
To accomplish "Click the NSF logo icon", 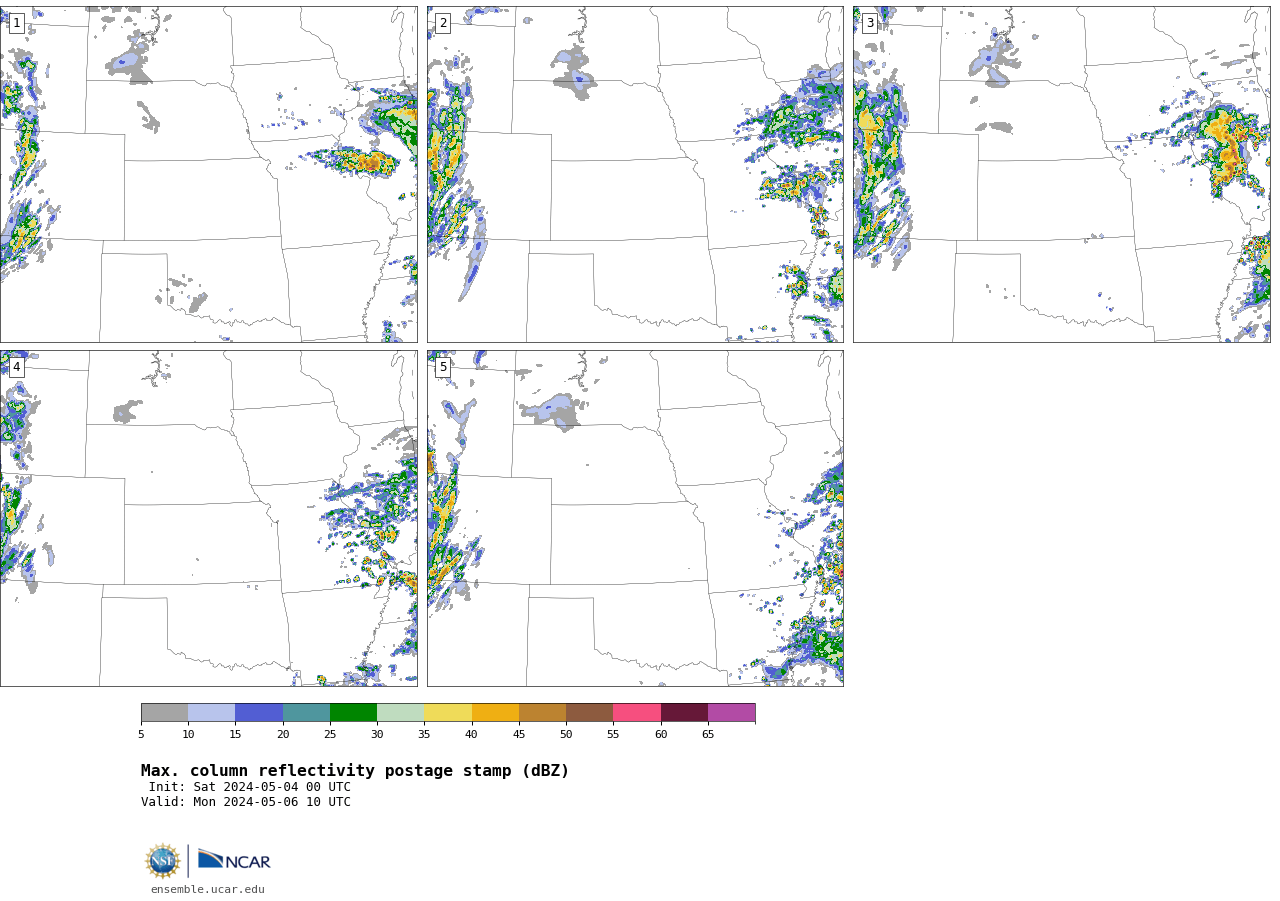I will 163,861.
